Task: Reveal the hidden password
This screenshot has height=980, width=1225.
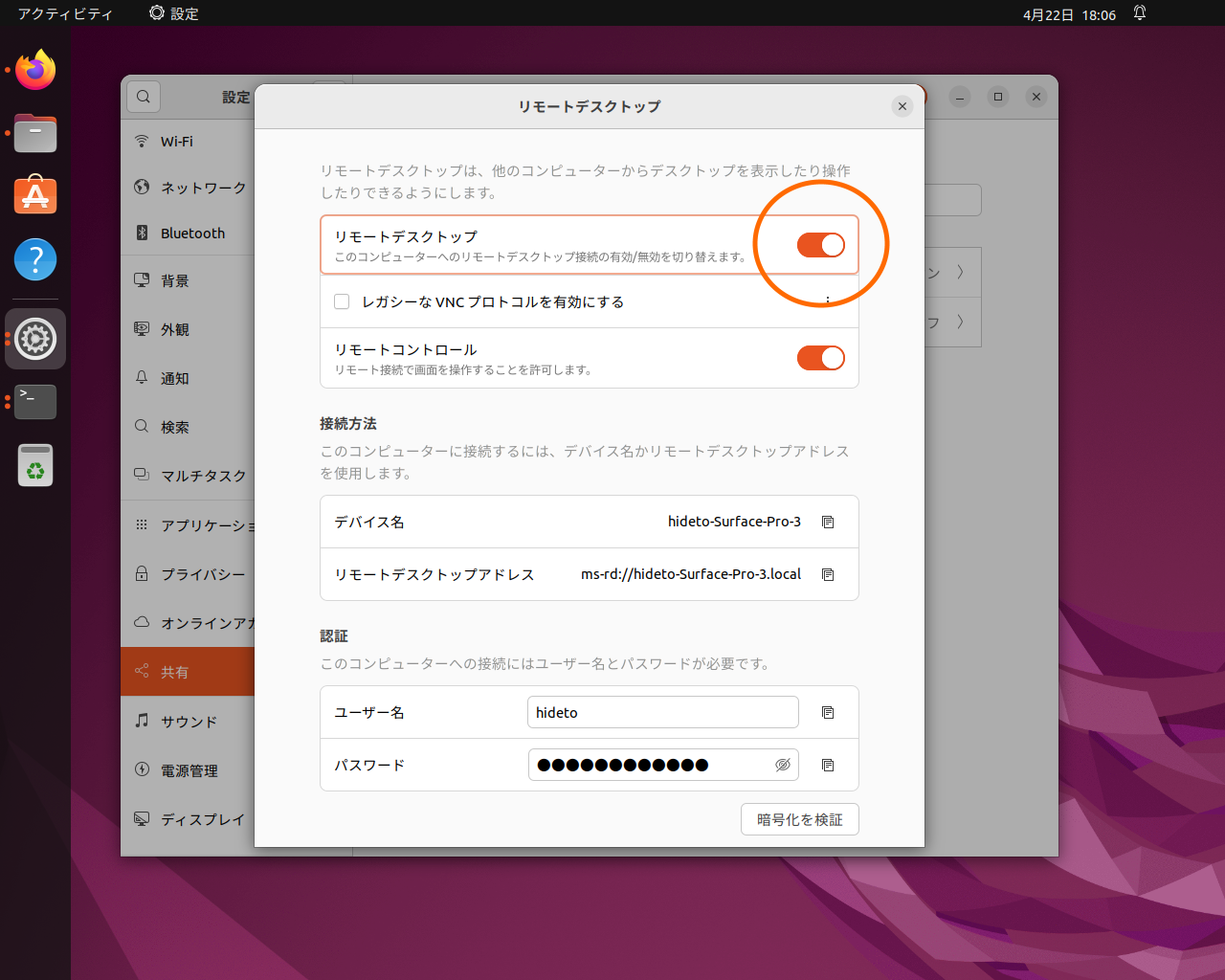Action: pos(783,765)
